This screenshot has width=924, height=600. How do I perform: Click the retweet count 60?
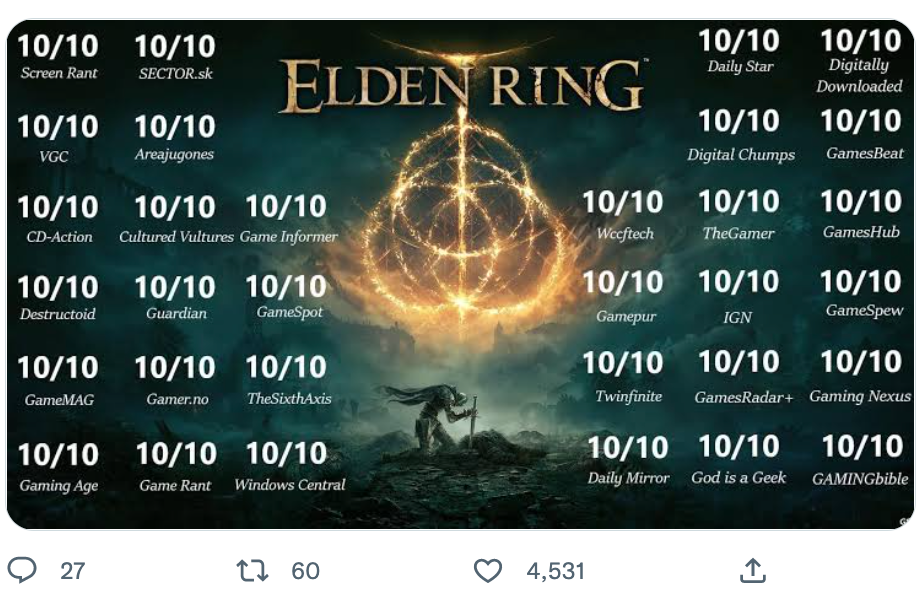coord(305,570)
